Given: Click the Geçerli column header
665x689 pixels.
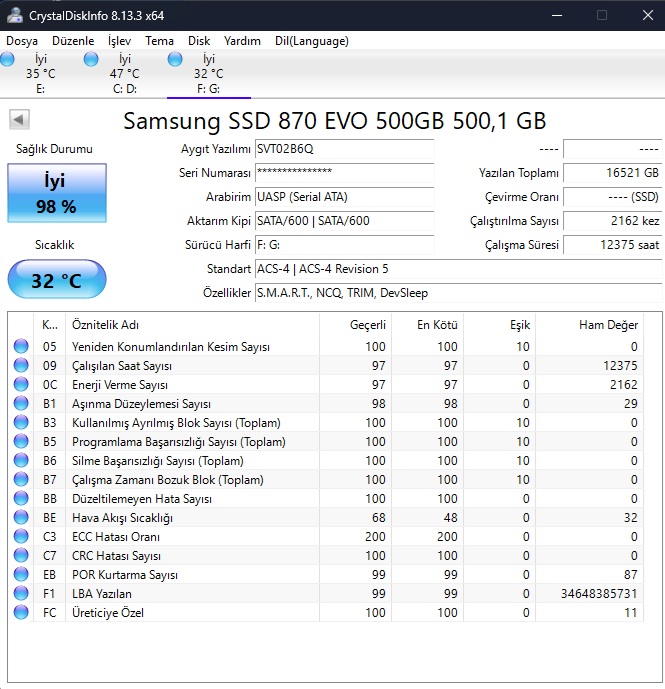Looking at the screenshot, I should point(356,325).
